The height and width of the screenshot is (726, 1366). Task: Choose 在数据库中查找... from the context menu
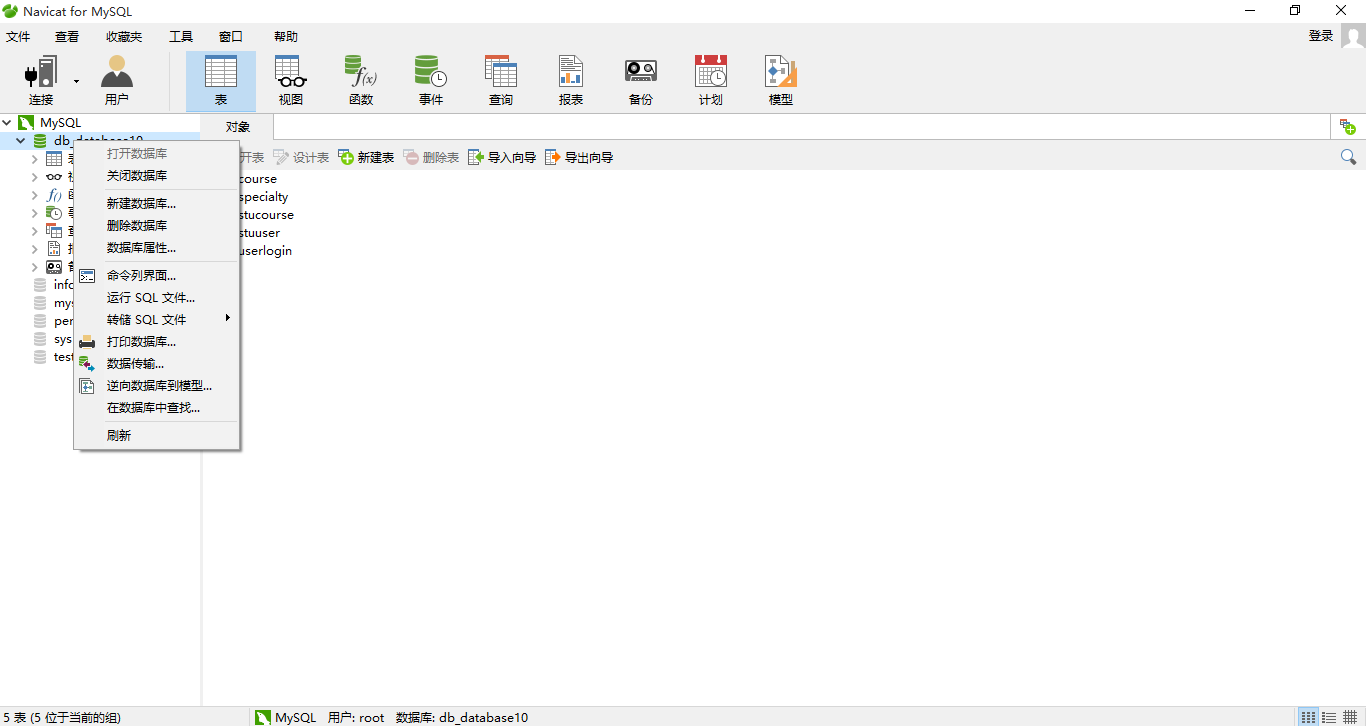157,408
